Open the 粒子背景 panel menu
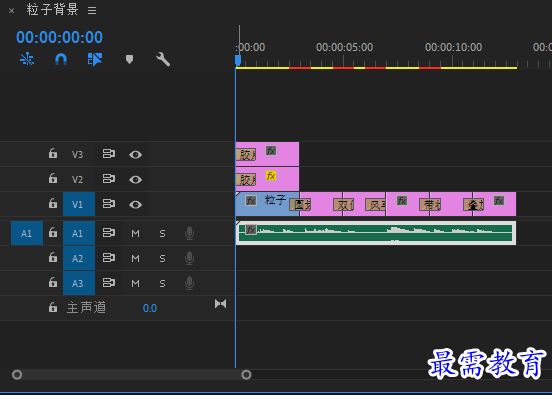Viewport: 552px width, 395px height. click(x=92, y=11)
